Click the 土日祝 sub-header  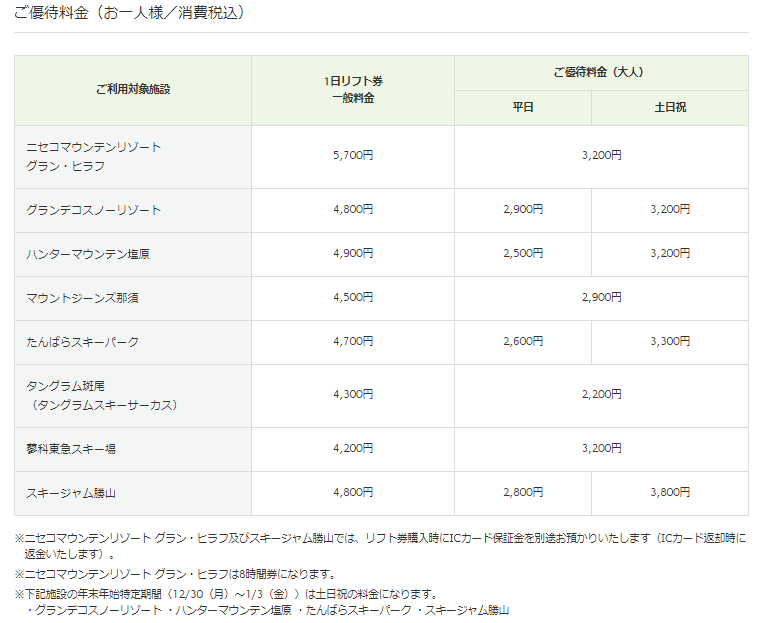click(x=670, y=108)
